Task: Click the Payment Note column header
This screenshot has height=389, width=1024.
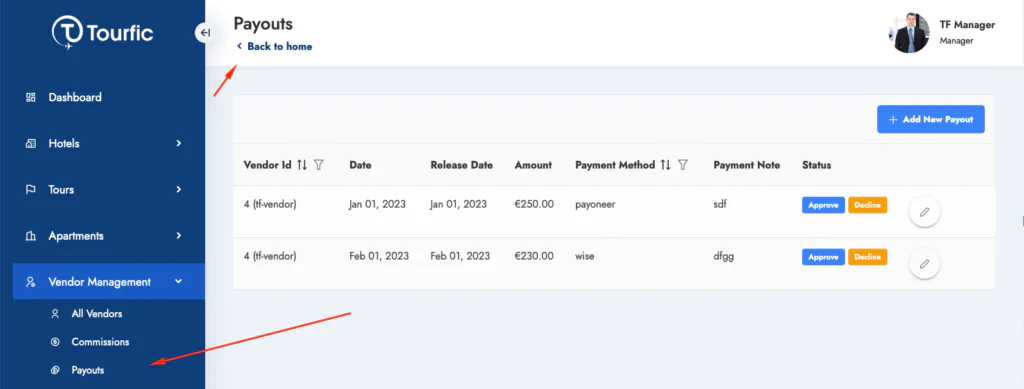Action: click(746, 165)
